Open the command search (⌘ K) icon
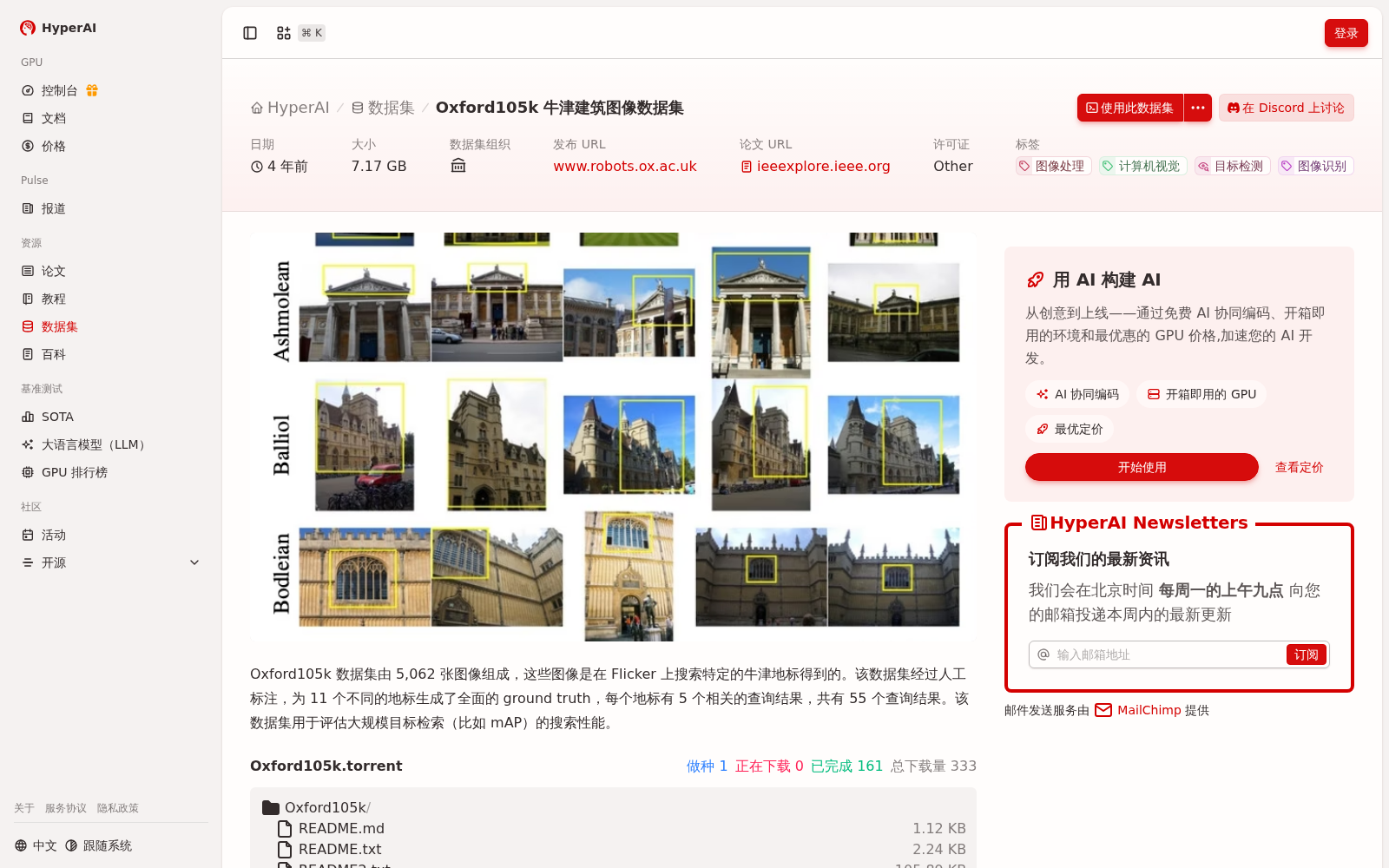Viewport: 1389px width, 868px height. 283,33
